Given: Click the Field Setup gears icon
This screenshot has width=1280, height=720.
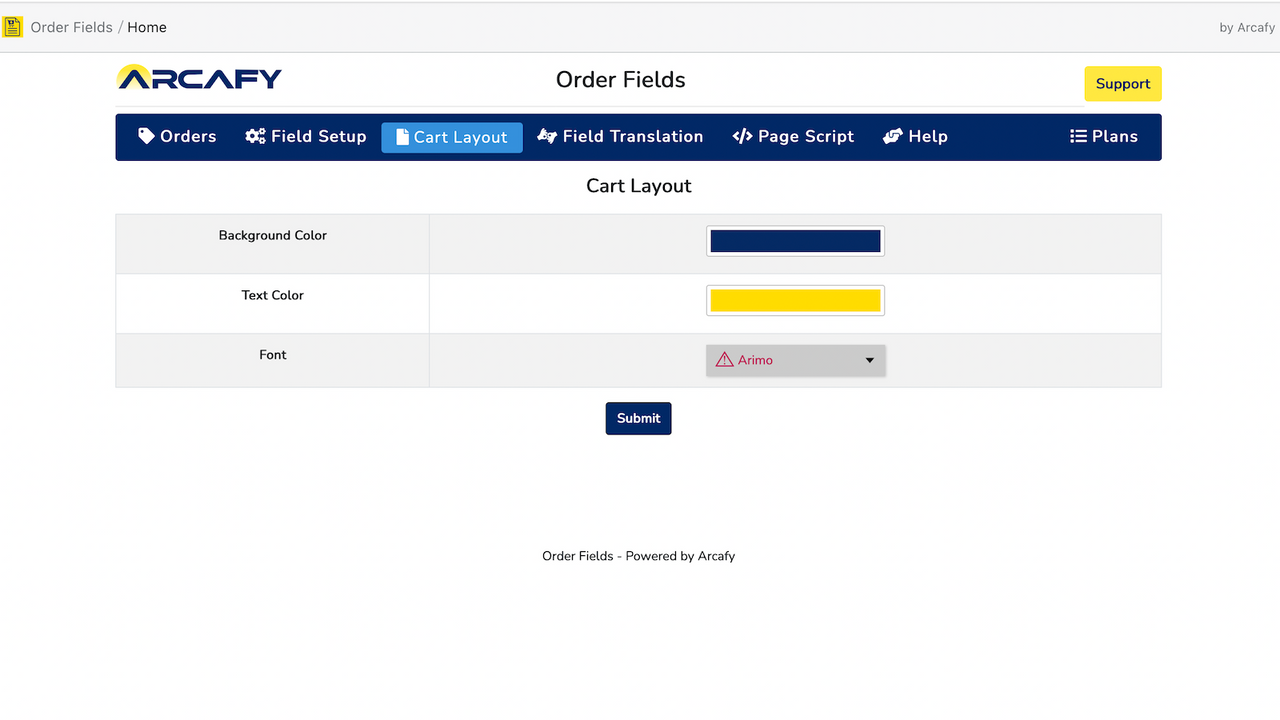Looking at the screenshot, I should pyautogui.click(x=255, y=136).
